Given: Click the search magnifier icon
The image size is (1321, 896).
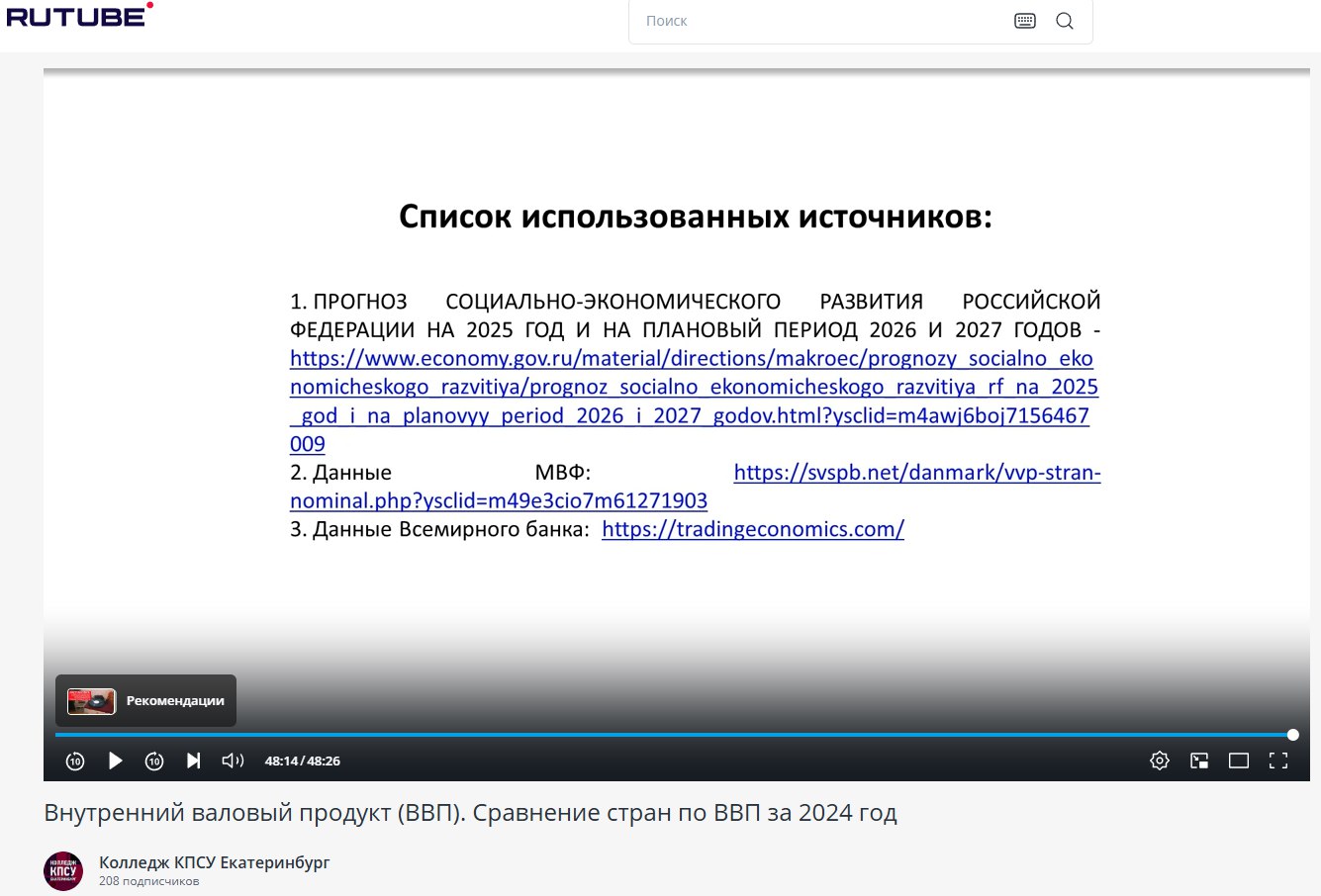Looking at the screenshot, I should coord(1065,21).
